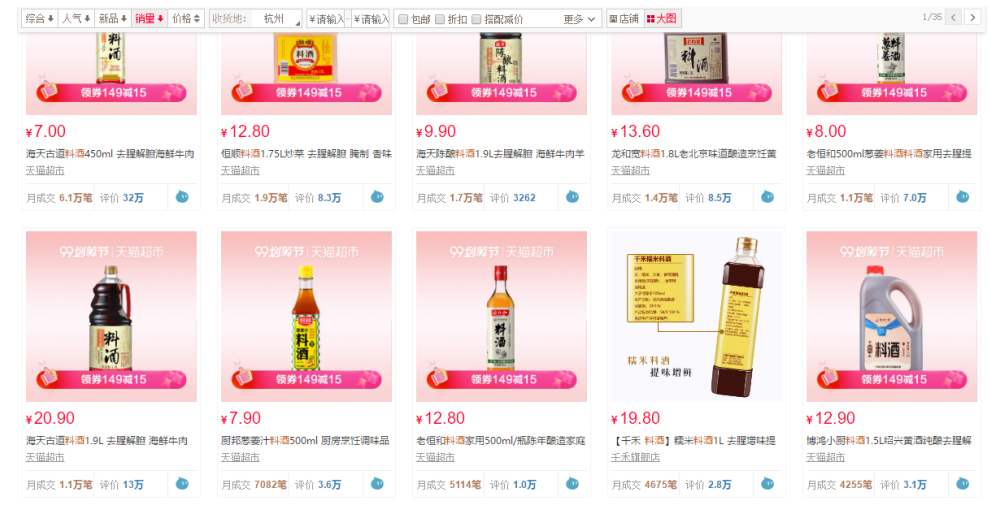990x520 pixels.
Task: Go to previous results page arrow
Action: pos(953,18)
